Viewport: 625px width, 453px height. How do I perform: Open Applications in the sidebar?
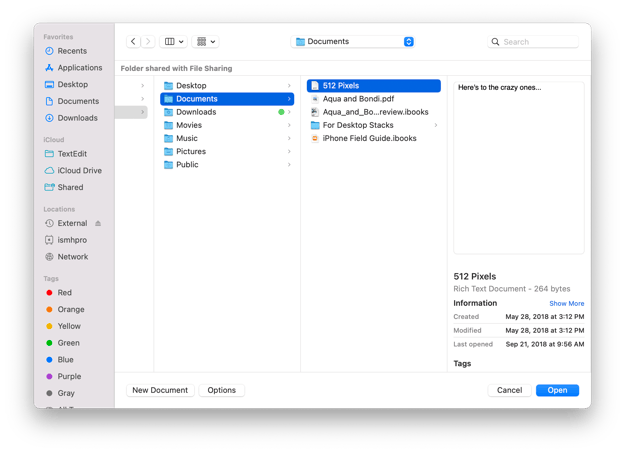pyautogui.click(x=74, y=68)
